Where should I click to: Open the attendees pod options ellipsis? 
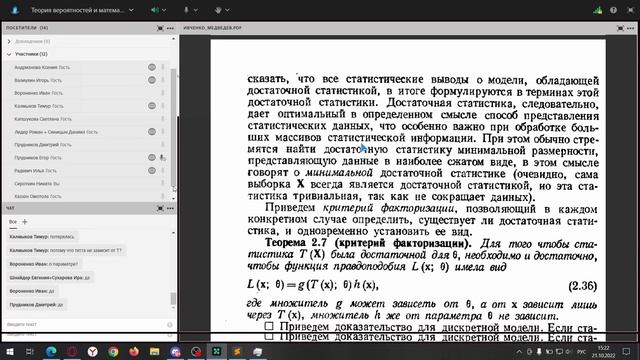tap(171, 28)
